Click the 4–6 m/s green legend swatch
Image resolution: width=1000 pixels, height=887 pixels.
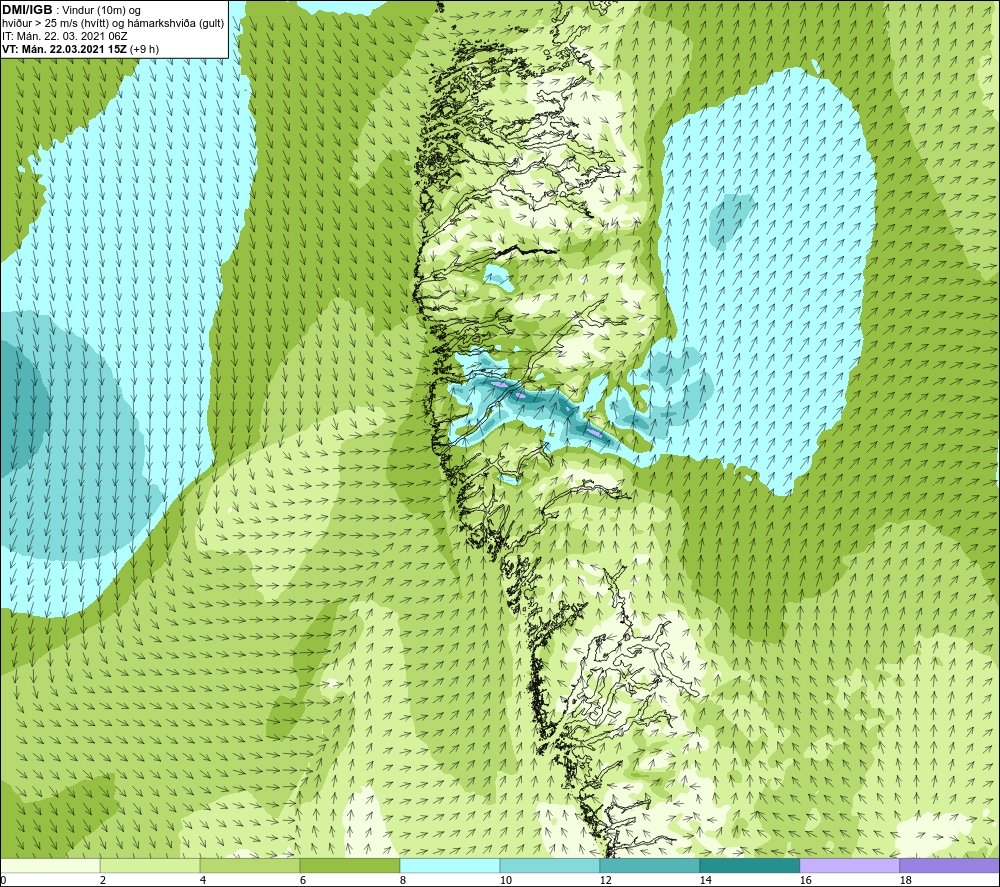(x=250, y=865)
